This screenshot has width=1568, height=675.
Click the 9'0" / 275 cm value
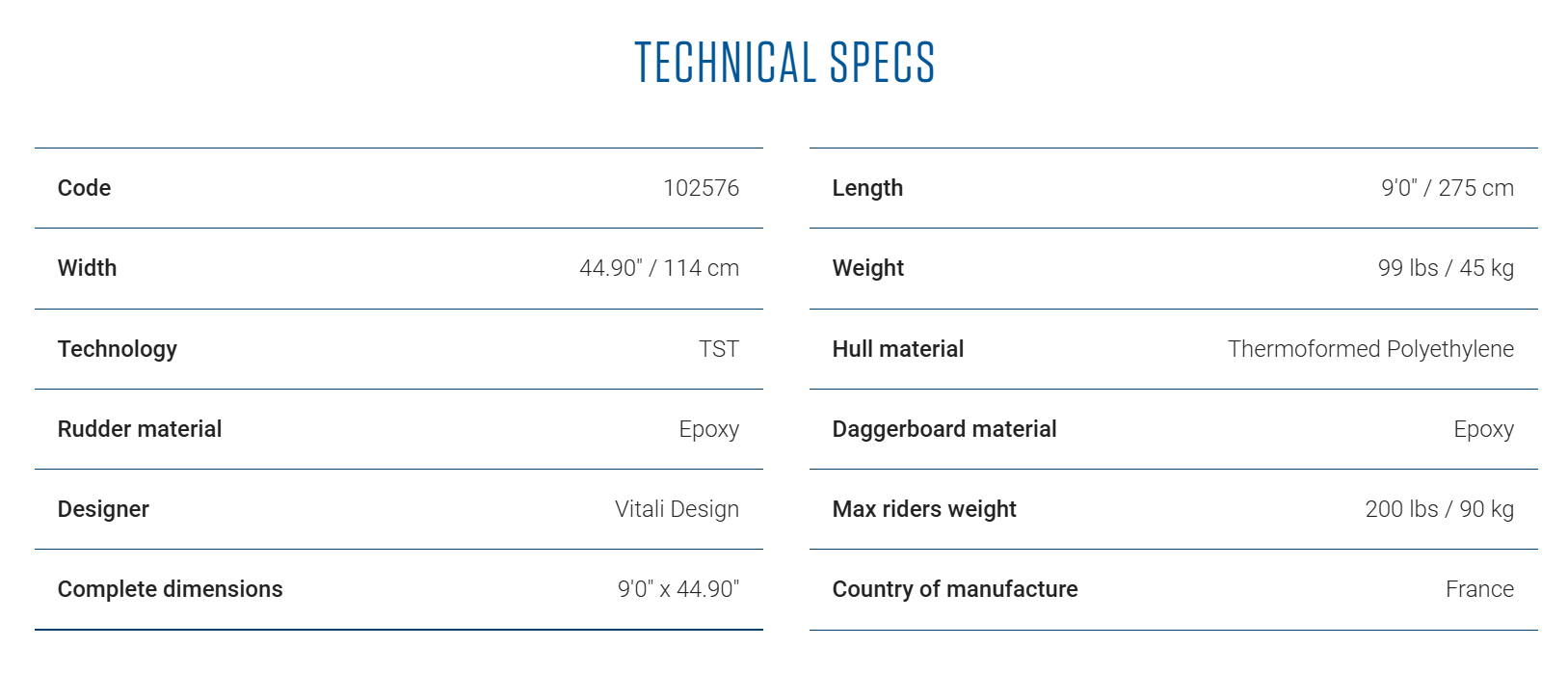coord(1448,188)
